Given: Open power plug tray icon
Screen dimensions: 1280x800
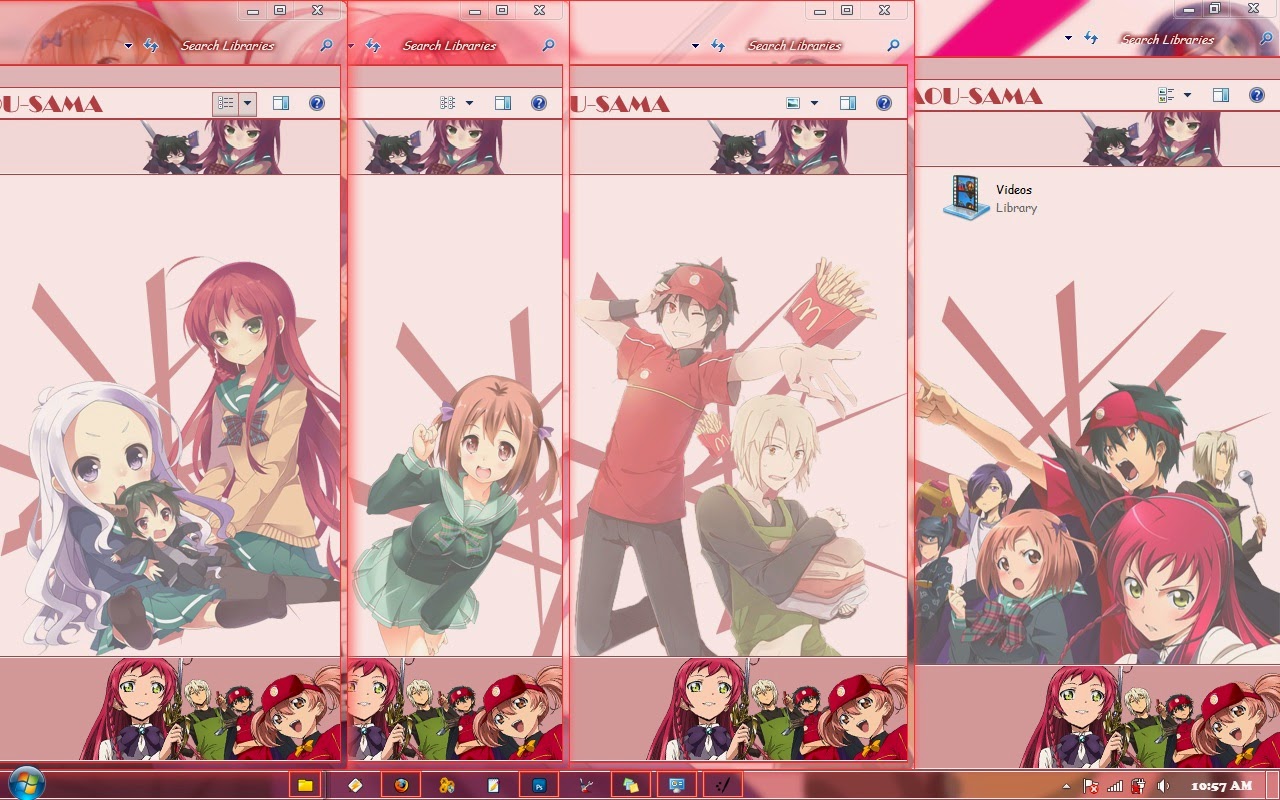Looking at the screenshot, I should point(1138,786).
